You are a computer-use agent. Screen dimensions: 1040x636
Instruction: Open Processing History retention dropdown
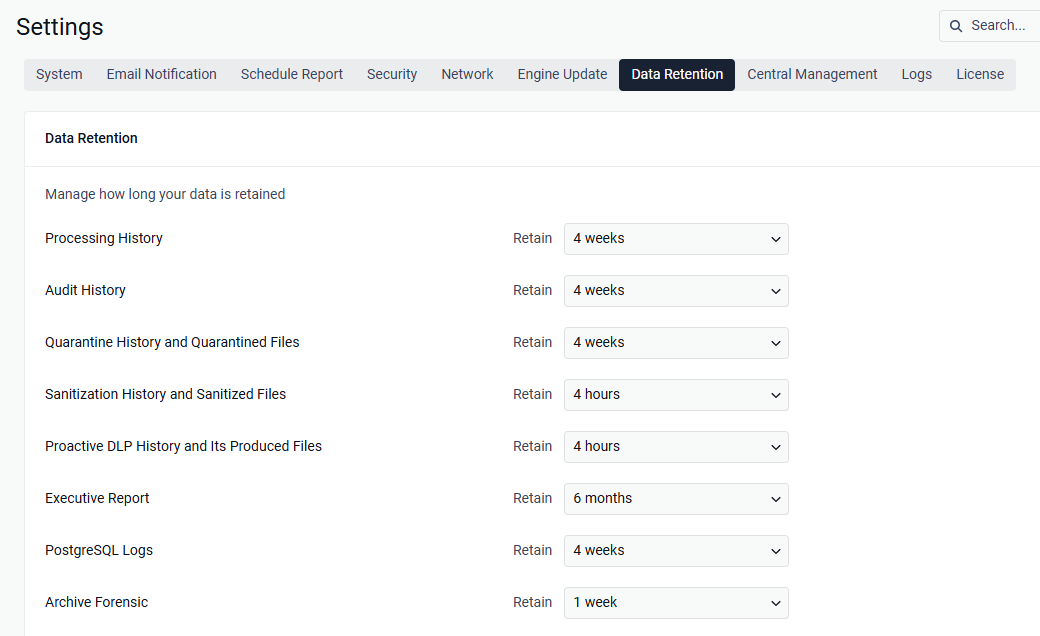(677, 239)
